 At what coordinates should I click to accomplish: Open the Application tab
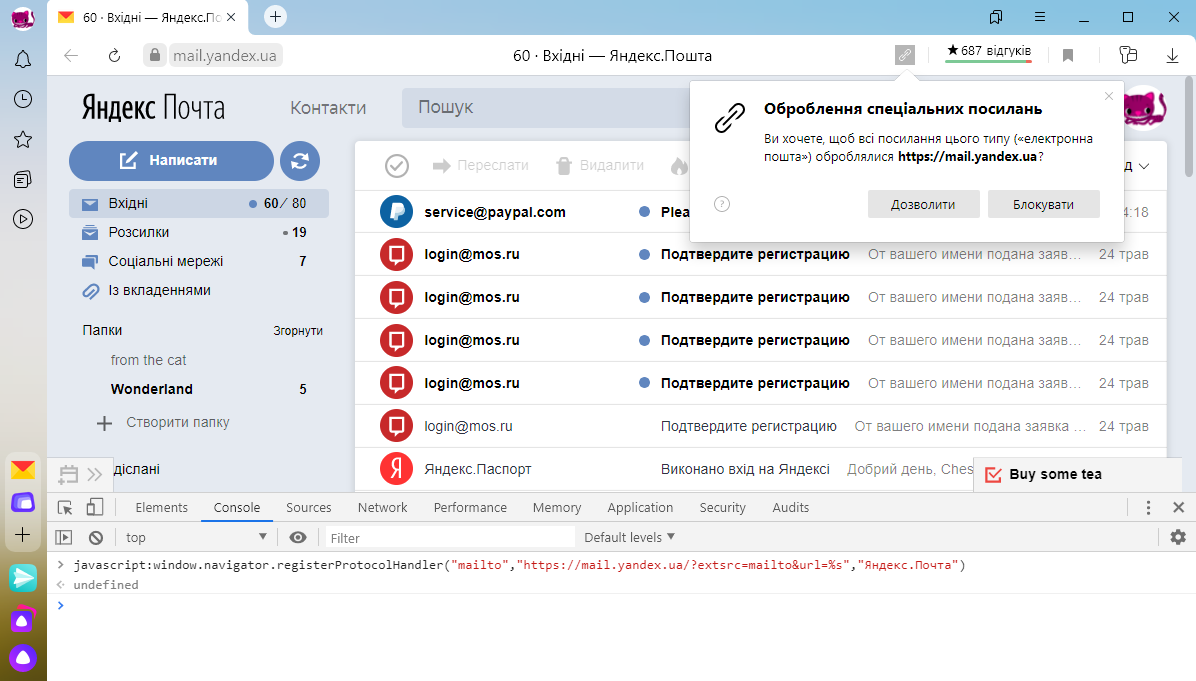tap(640, 508)
